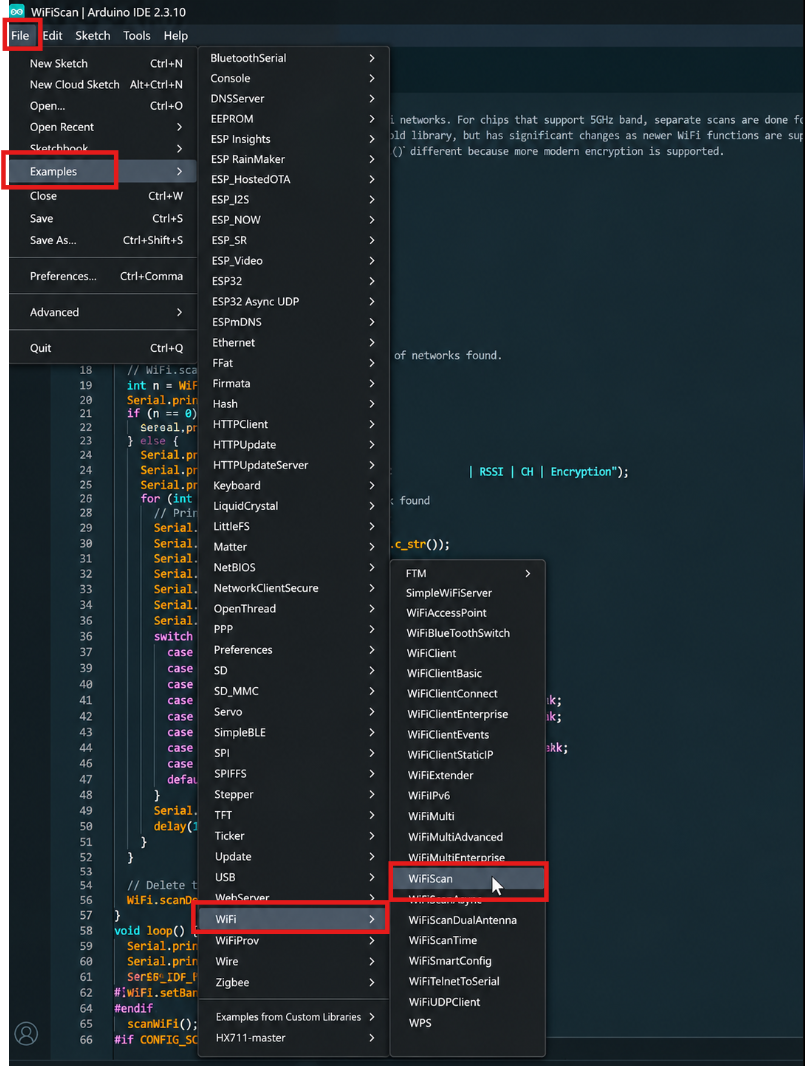Expand EEPROM examples
The height and width of the screenshot is (1066, 805).
(x=293, y=118)
